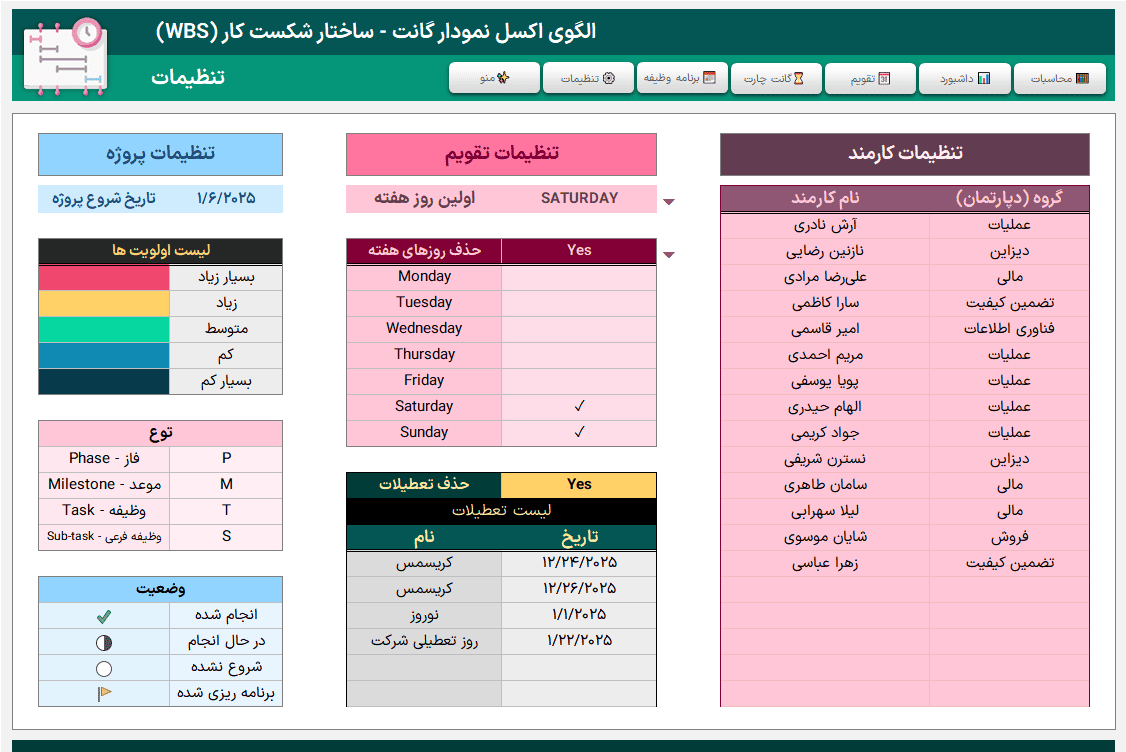Click the متوسط priority green swatch

point(104,329)
